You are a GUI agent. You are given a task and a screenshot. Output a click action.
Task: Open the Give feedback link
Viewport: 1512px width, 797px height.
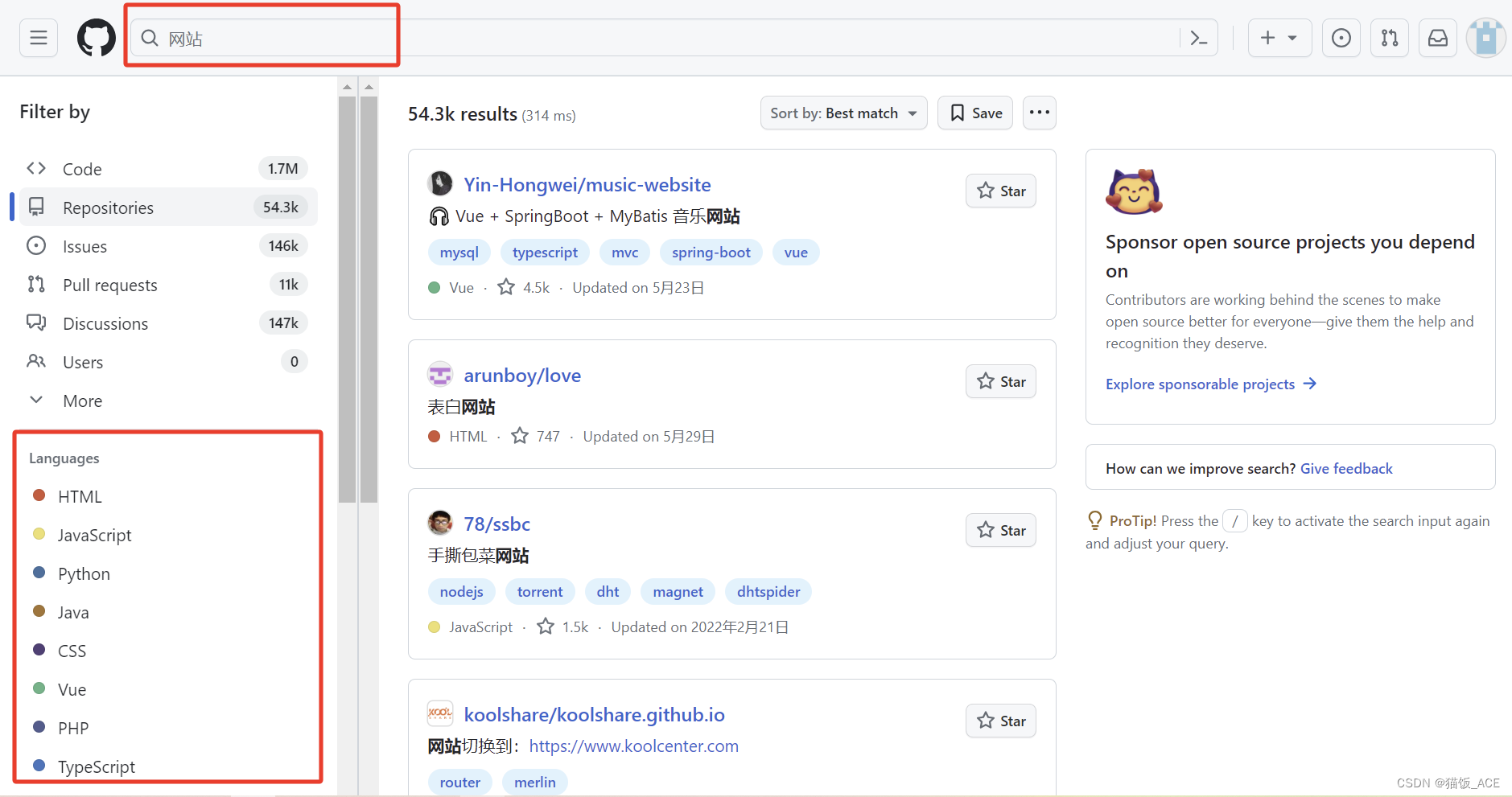(x=1346, y=468)
